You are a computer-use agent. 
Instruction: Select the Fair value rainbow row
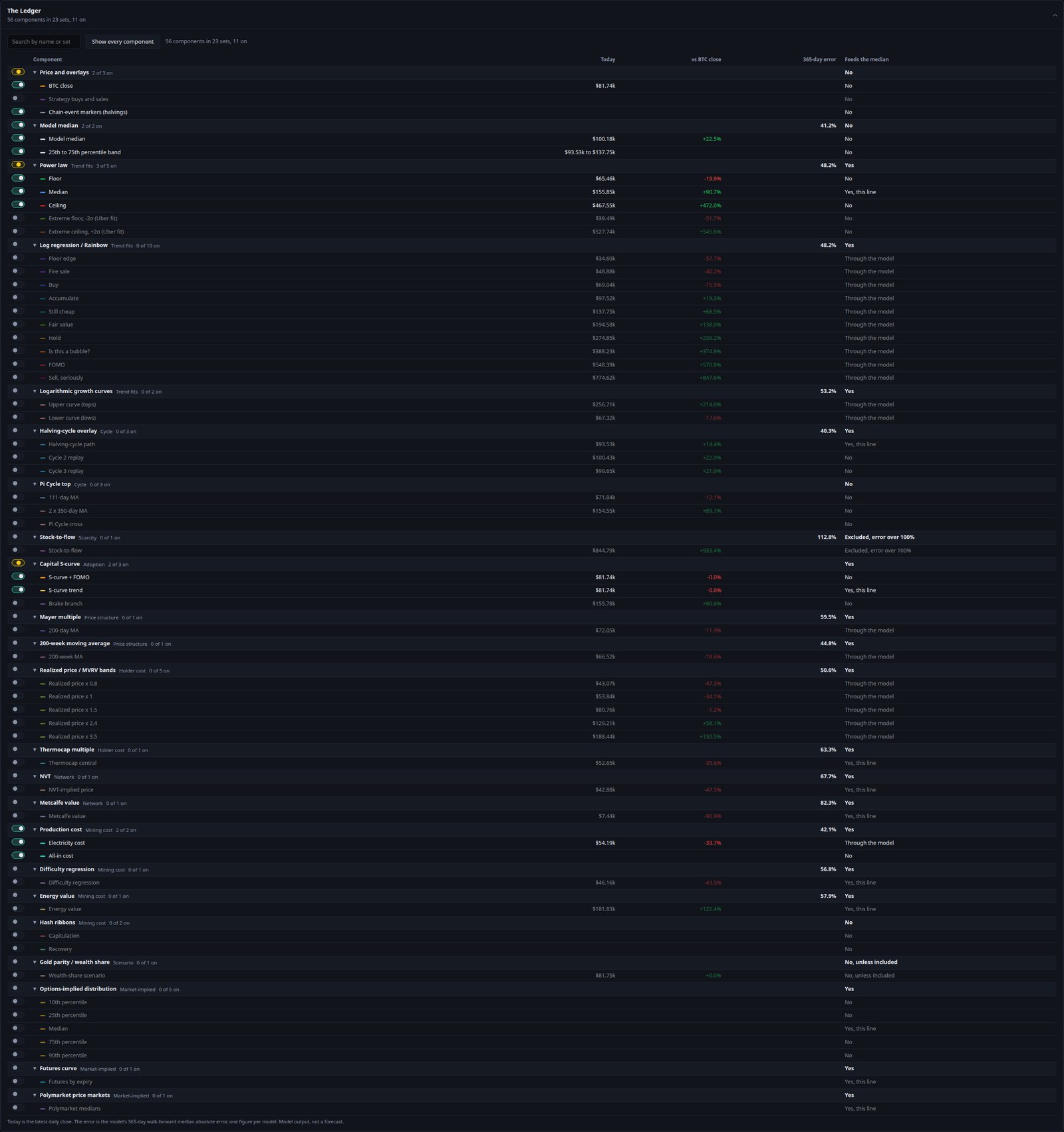tap(532, 325)
